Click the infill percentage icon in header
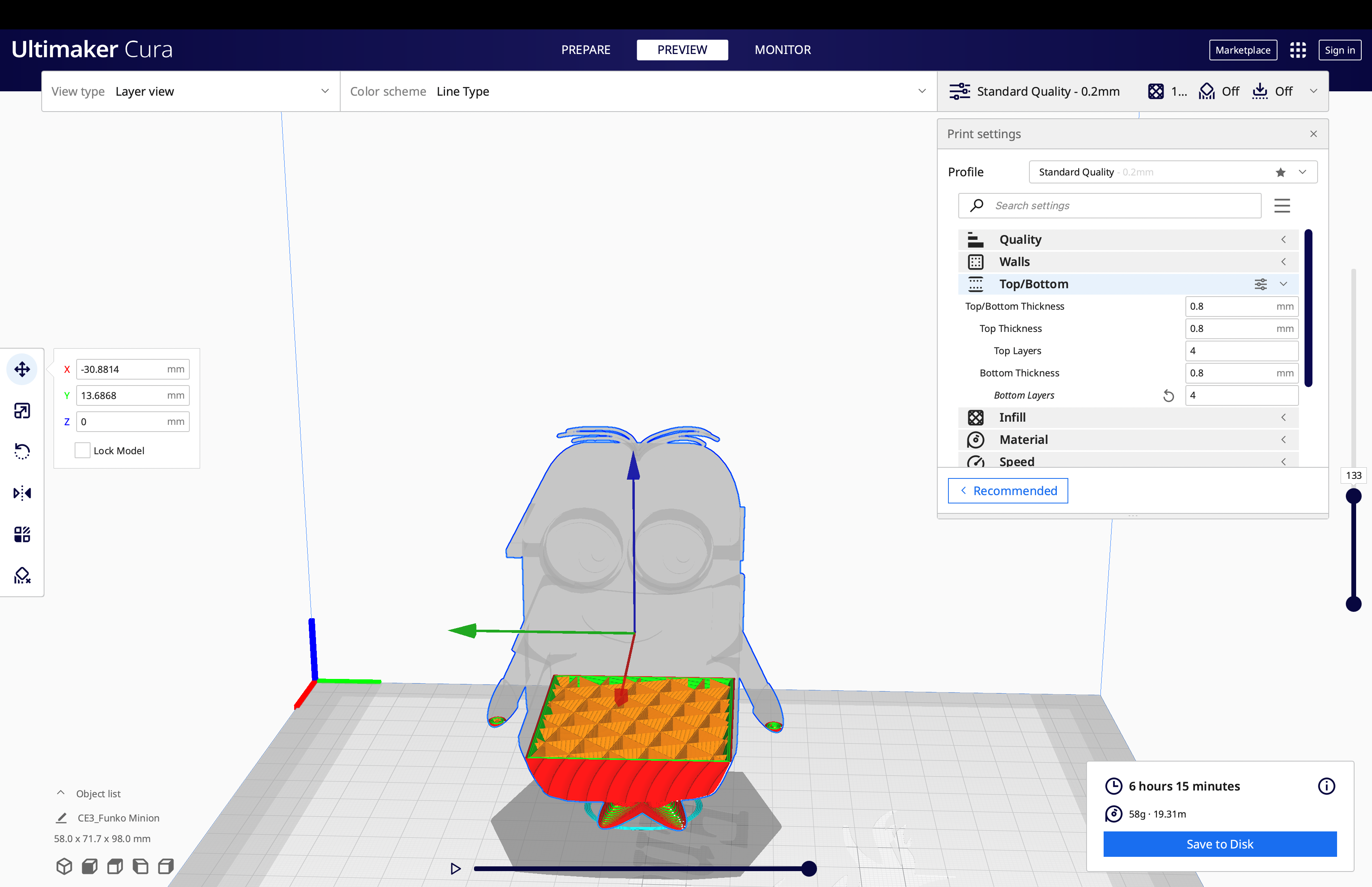 point(1156,91)
